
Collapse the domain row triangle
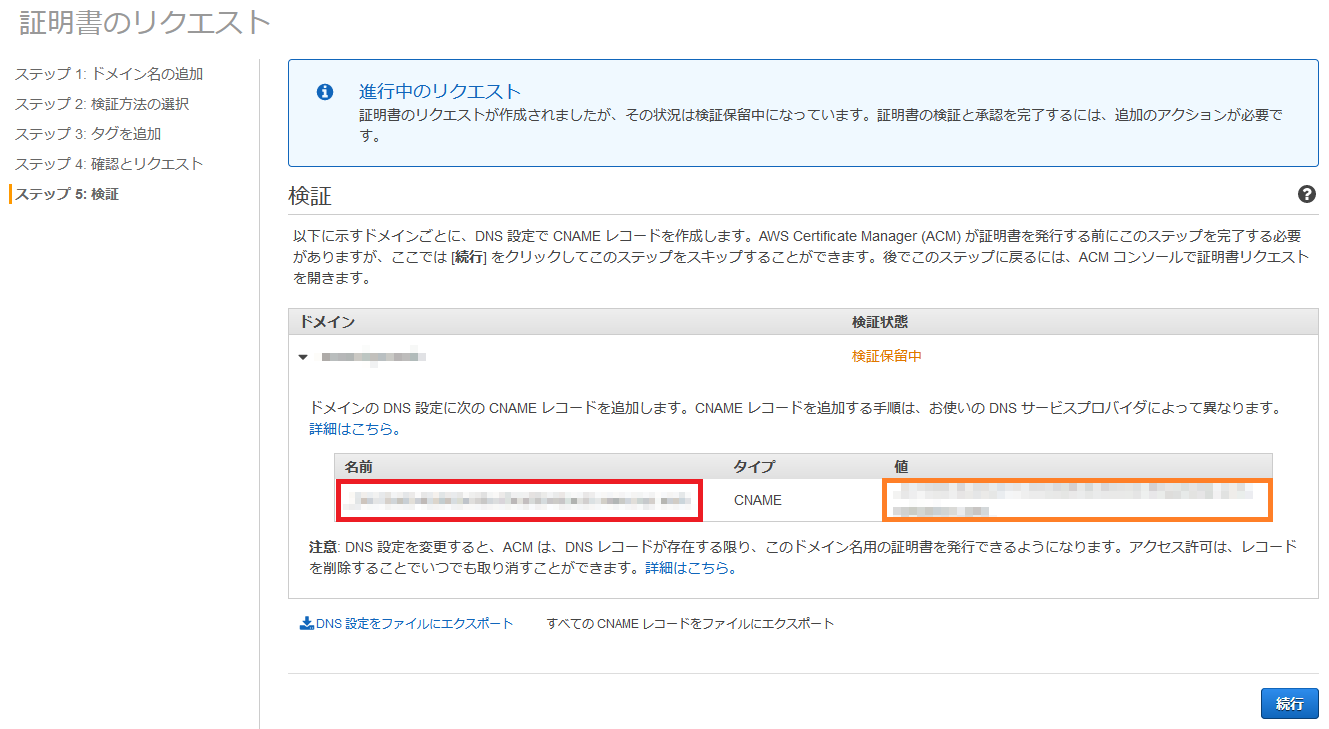click(303, 356)
